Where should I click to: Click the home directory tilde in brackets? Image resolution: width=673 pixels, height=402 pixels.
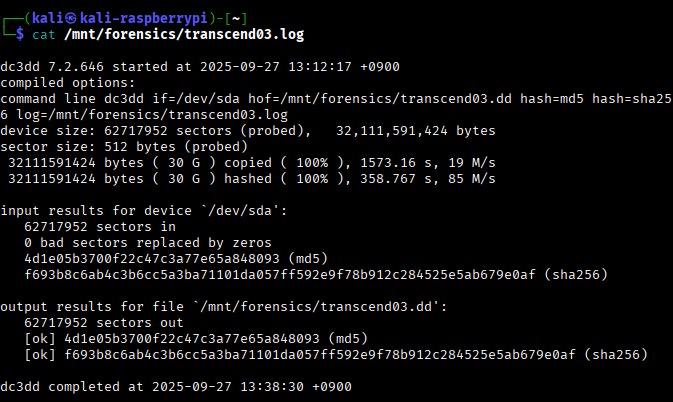coord(241,17)
